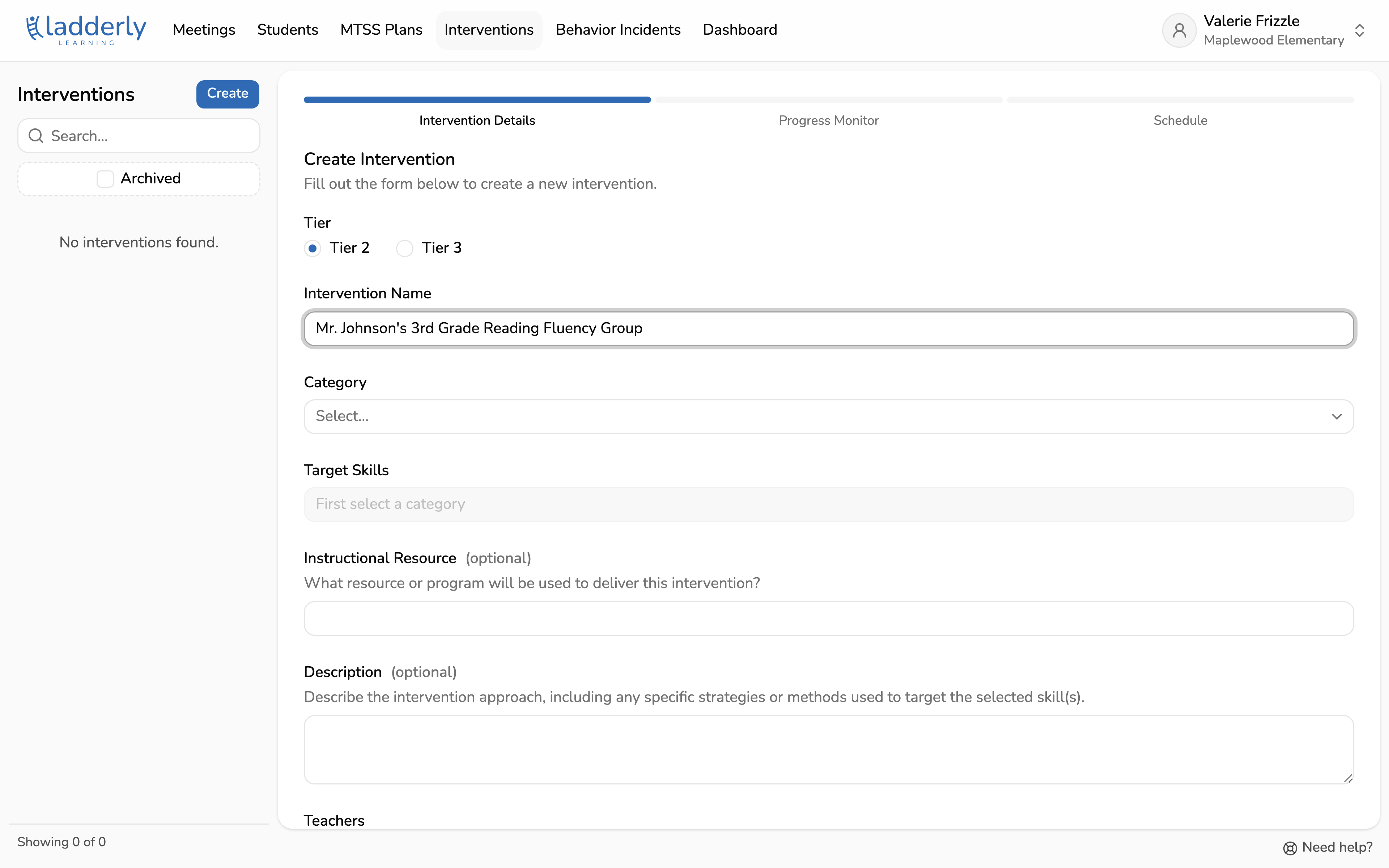The image size is (1389, 868).
Task: Select the Tier 2 radio button
Action: click(312, 248)
